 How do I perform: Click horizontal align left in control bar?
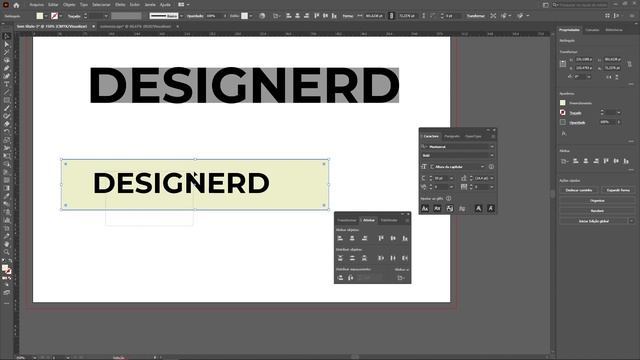289,16
